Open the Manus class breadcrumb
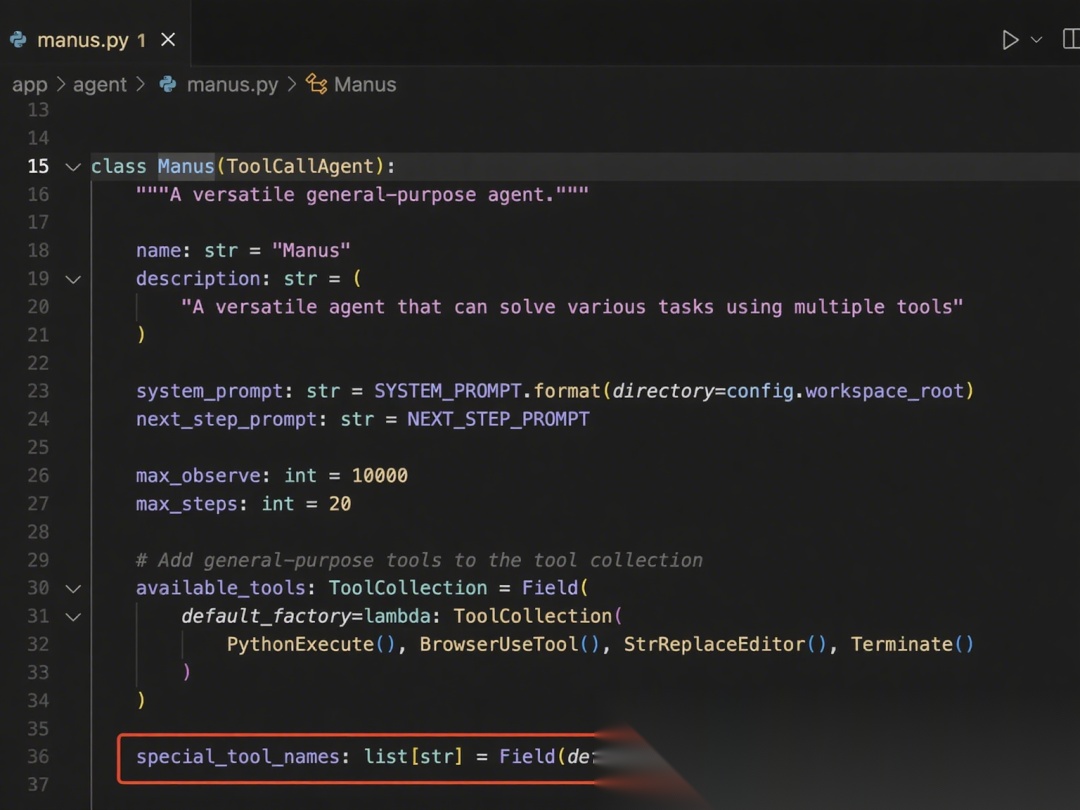Screen dimensions: 1080x810 tap(365, 85)
